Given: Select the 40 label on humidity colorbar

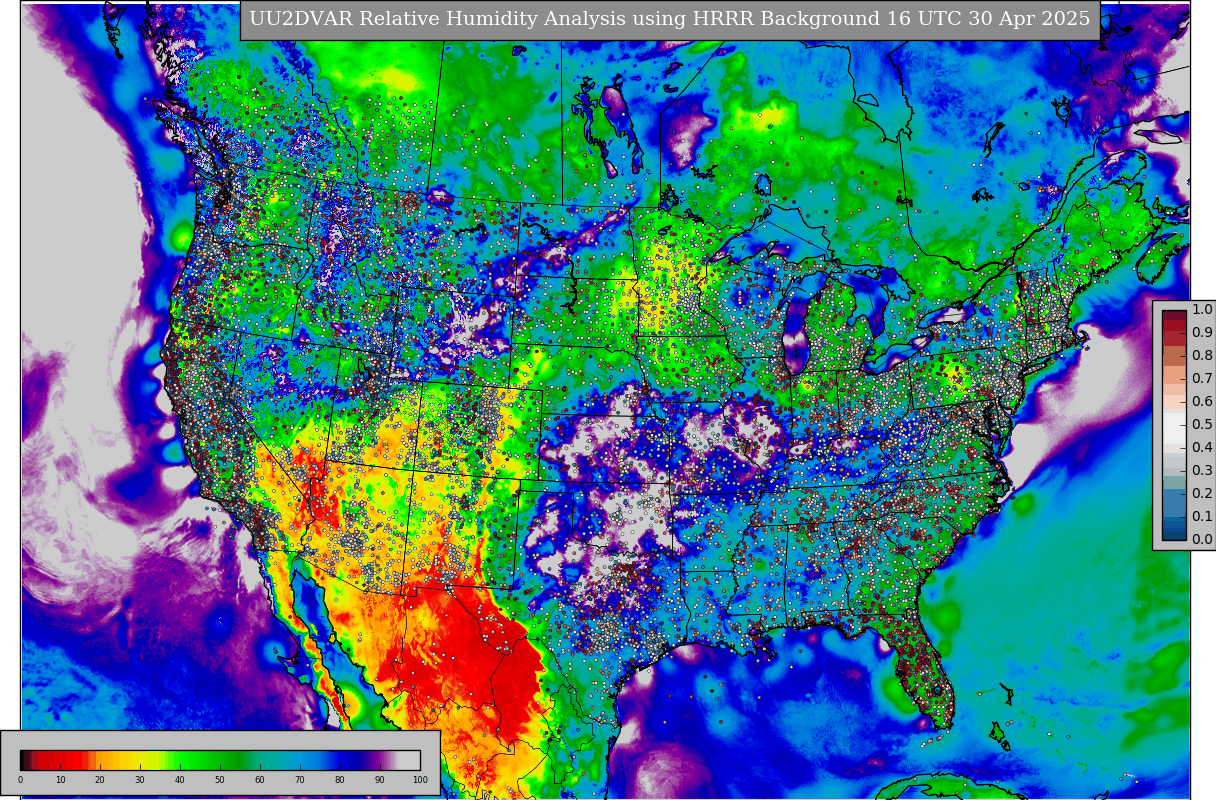Looking at the screenshot, I should point(180,780).
